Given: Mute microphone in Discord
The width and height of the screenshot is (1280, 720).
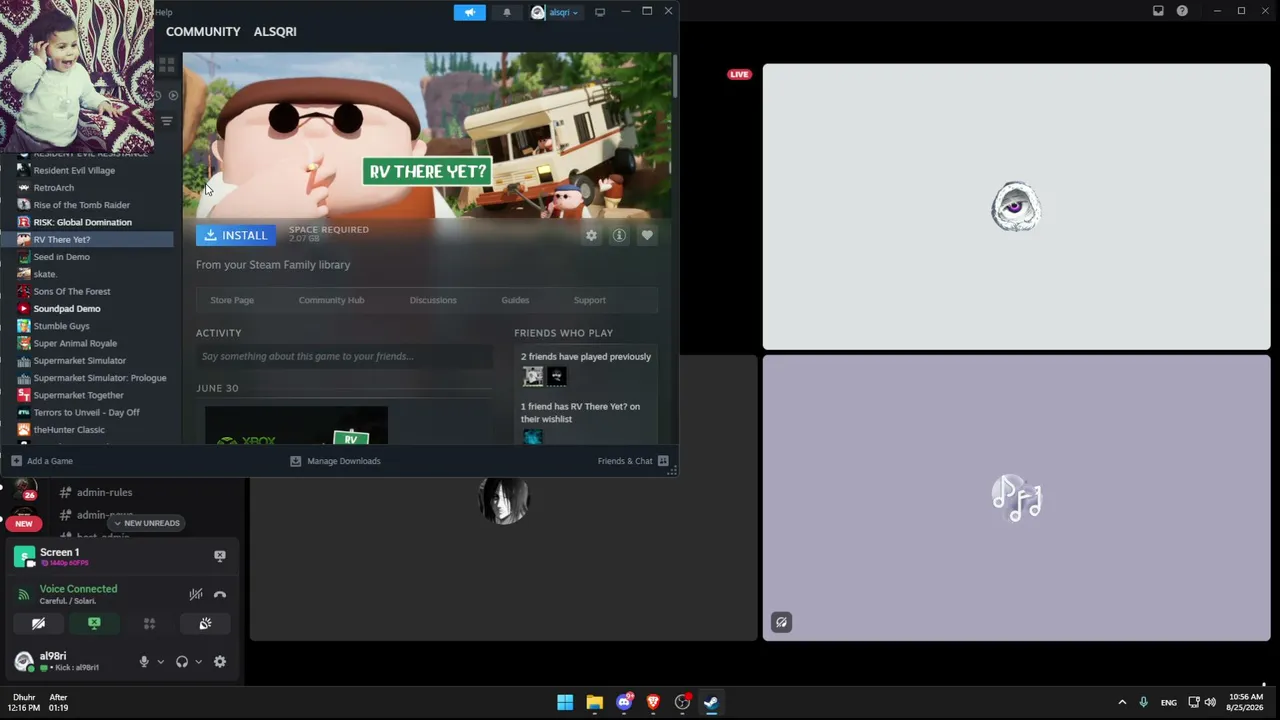Looking at the screenshot, I should 143,661.
